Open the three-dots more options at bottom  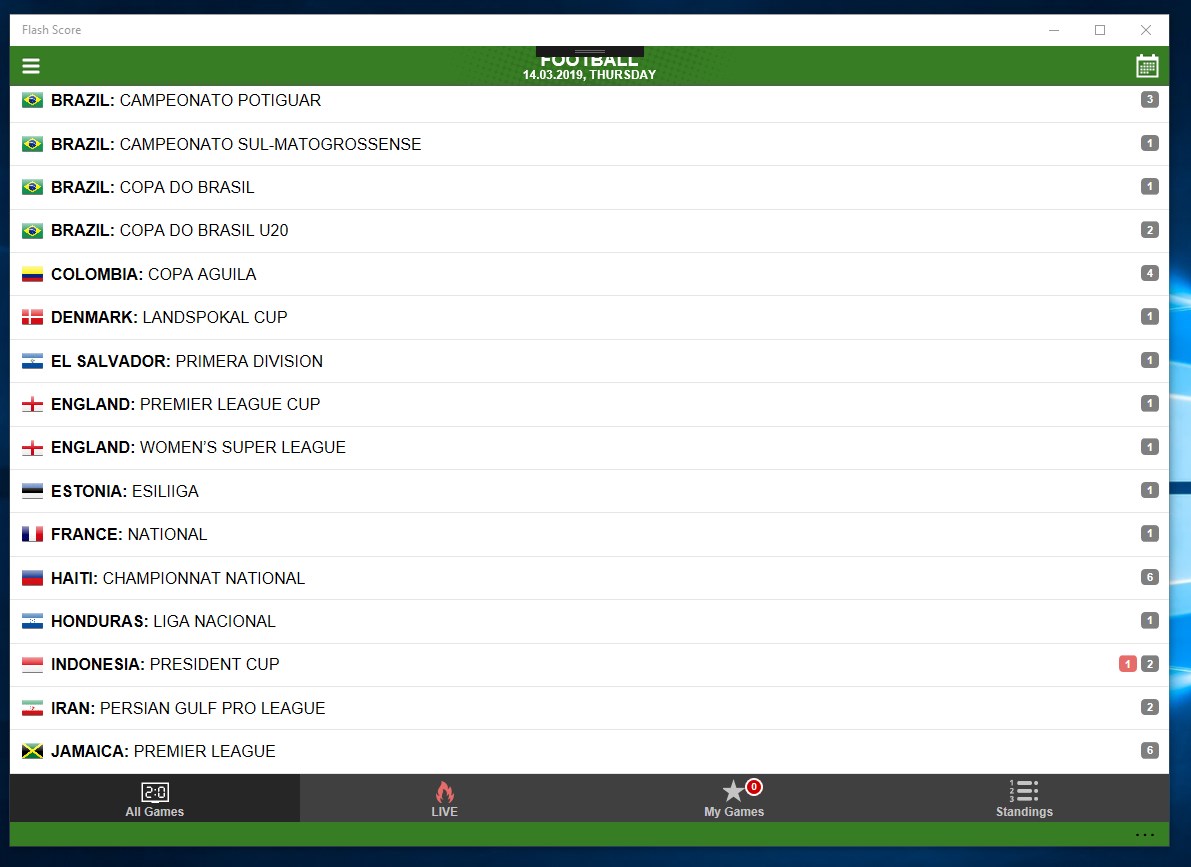[x=1145, y=835]
